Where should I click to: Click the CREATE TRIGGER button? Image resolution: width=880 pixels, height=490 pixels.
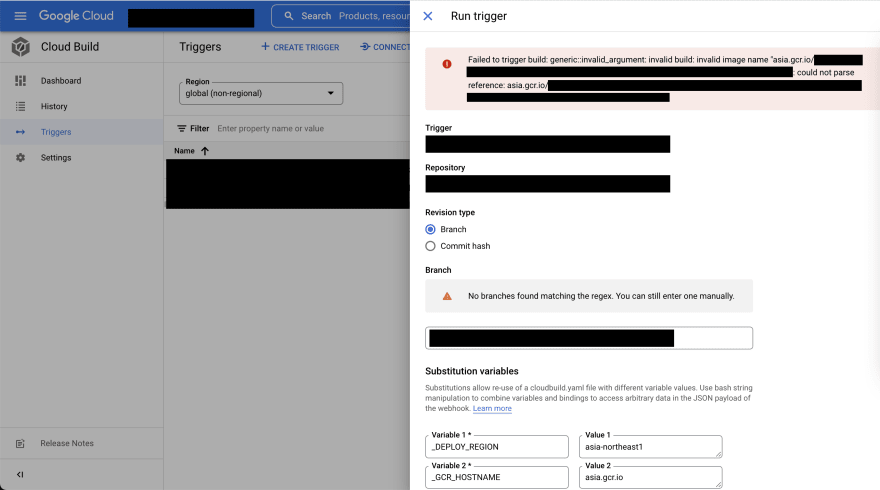click(x=300, y=47)
